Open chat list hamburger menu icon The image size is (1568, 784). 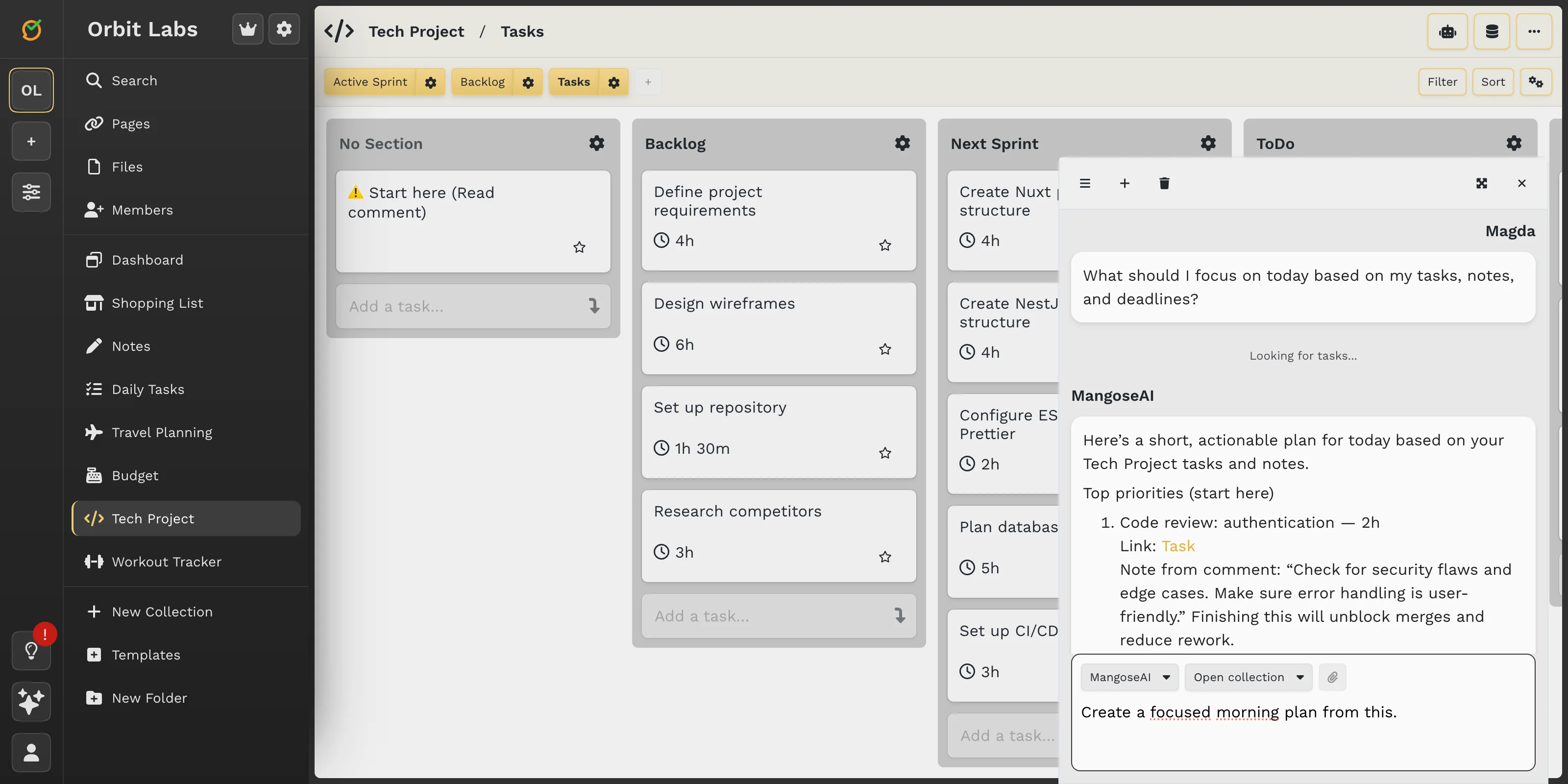(x=1085, y=183)
